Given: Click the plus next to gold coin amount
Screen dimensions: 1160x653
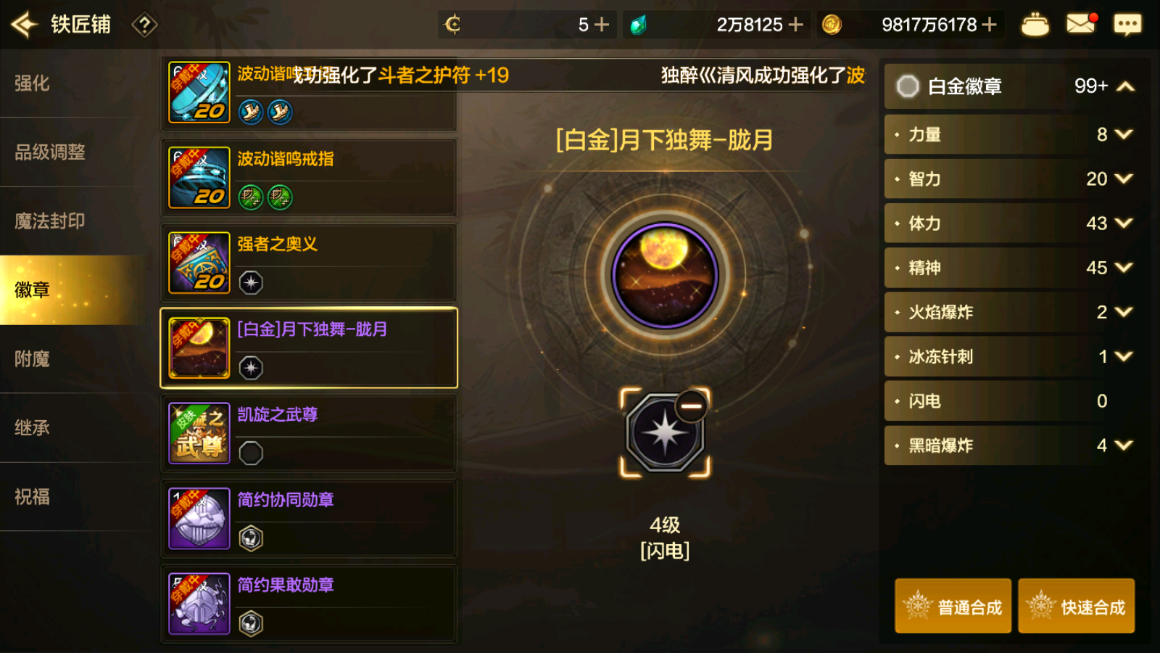Looking at the screenshot, I should tap(989, 24).
